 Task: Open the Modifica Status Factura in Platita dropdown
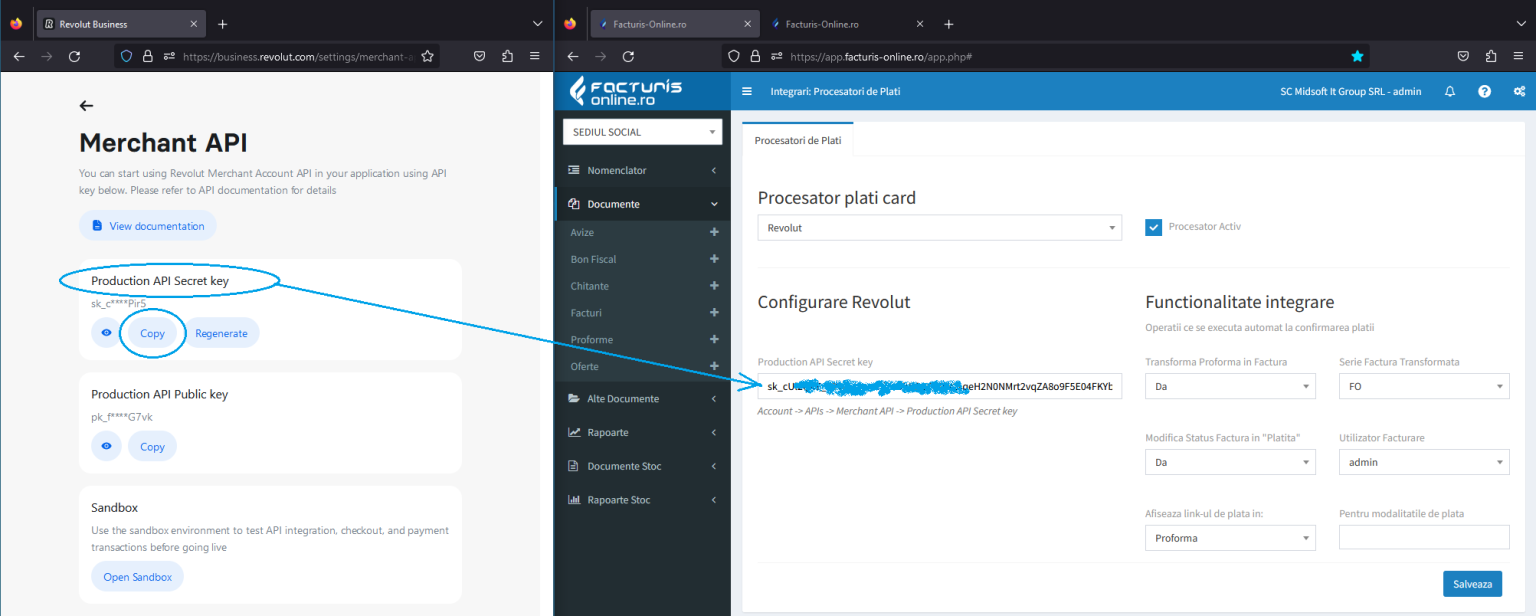tap(1230, 463)
